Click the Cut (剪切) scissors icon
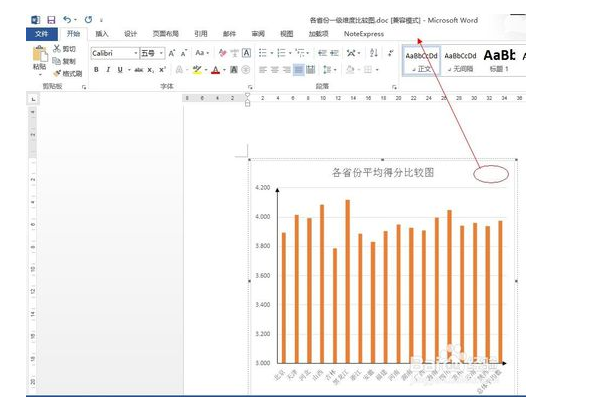603x407 pixels. pyautogui.click(x=57, y=48)
